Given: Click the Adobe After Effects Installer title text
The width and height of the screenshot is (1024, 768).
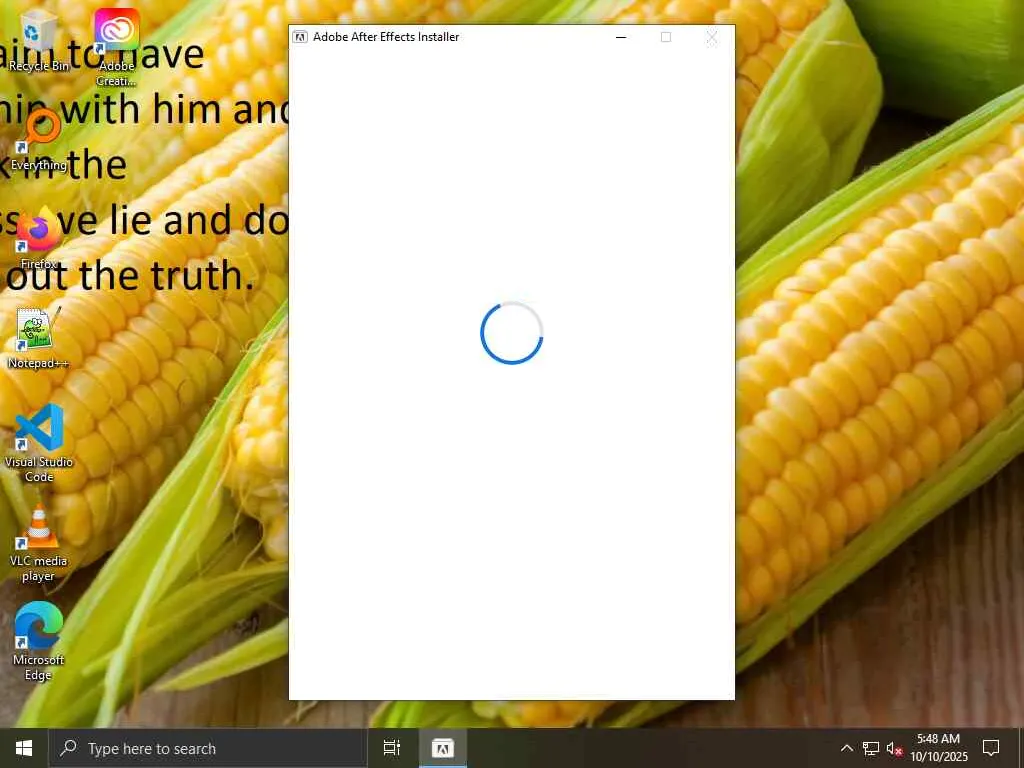Looking at the screenshot, I should (x=386, y=37).
